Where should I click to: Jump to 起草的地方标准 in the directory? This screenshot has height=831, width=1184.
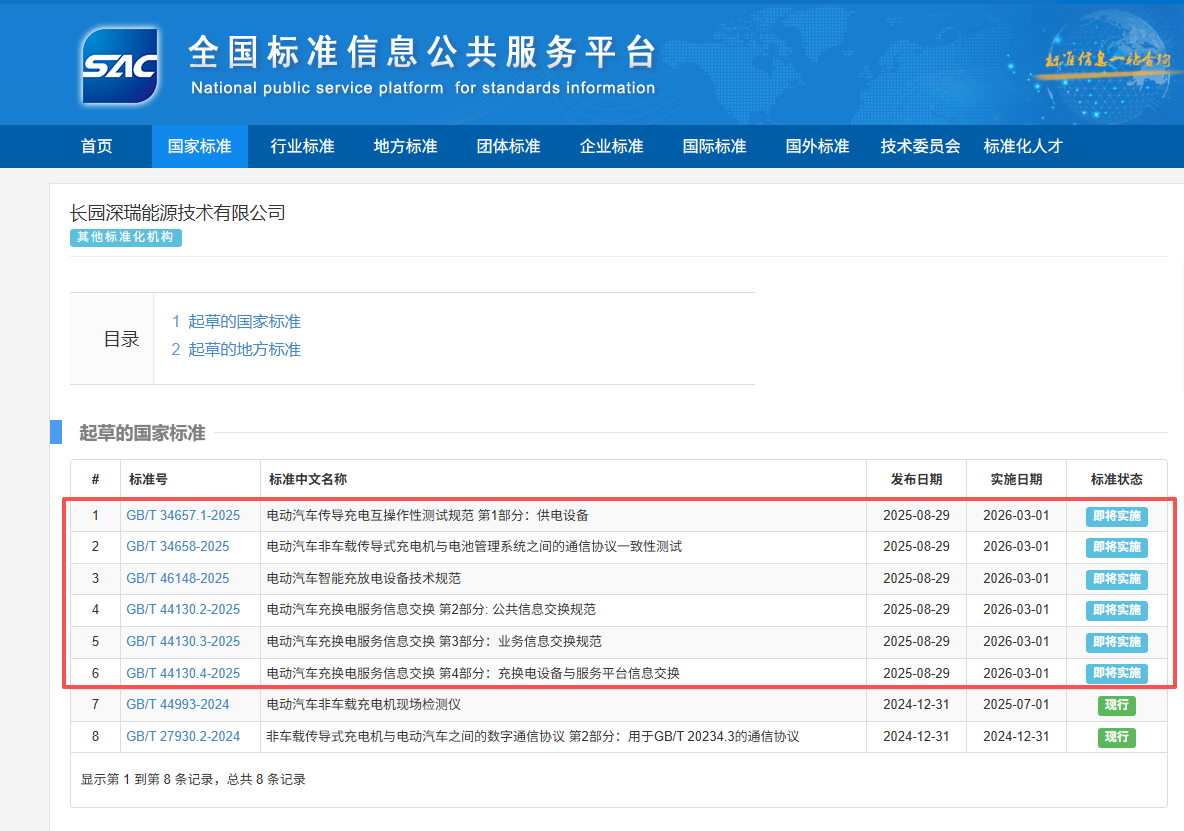coord(236,349)
